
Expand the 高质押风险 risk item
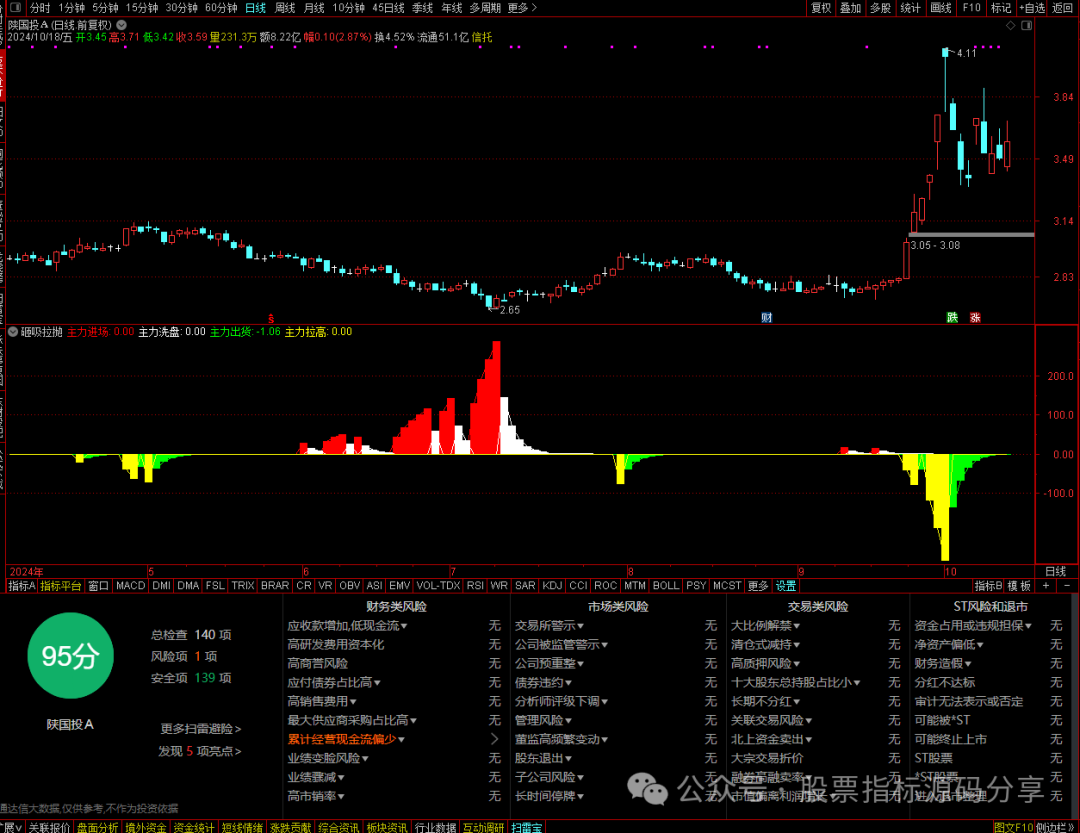(x=765, y=664)
